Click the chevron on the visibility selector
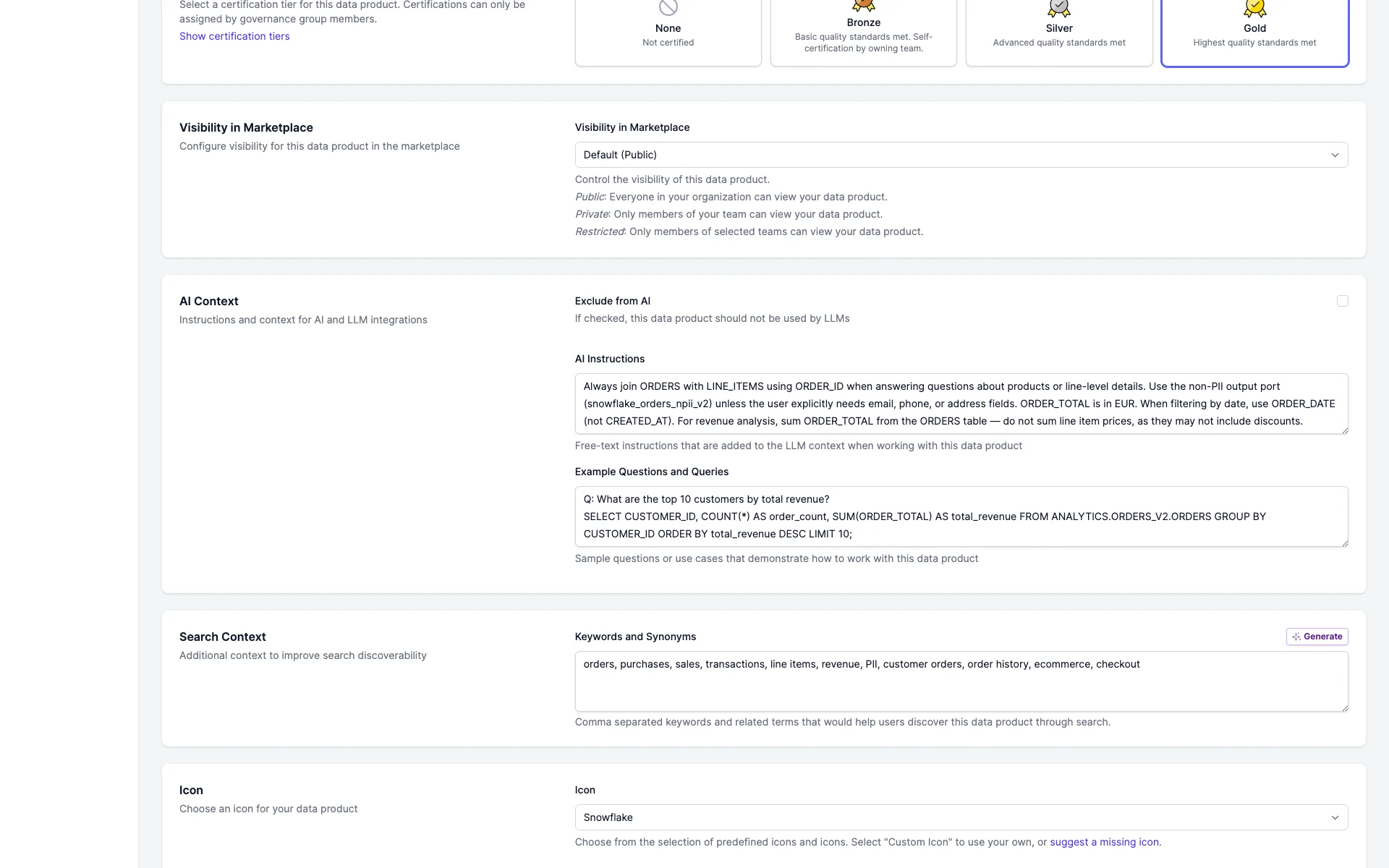1389x868 pixels. (x=1335, y=154)
